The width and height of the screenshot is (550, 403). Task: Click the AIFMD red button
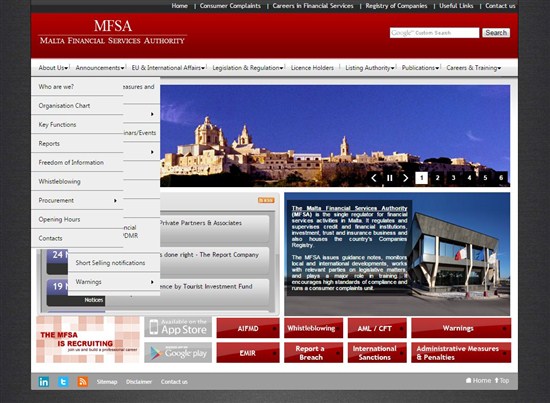pyautogui.click(x=248, y=328)
